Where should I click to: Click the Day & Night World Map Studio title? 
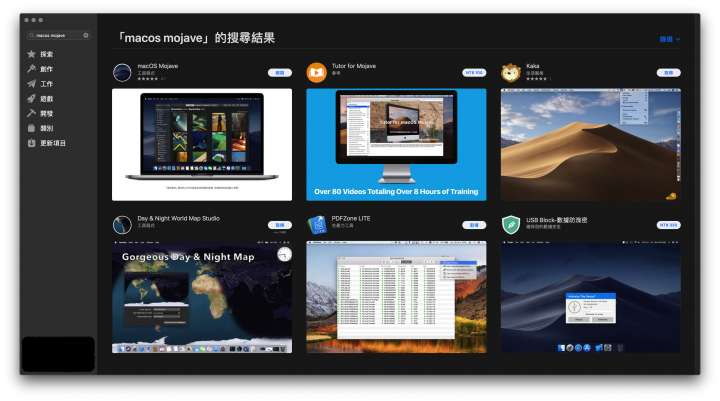pos(178,218)
